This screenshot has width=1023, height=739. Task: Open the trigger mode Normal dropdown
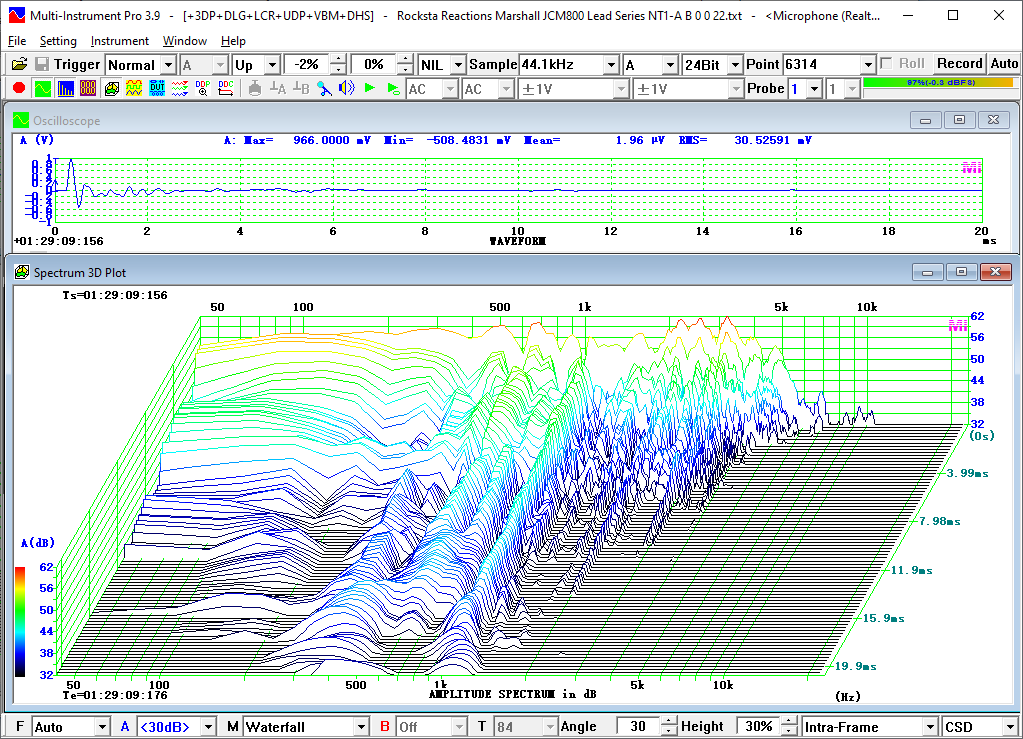168,65
